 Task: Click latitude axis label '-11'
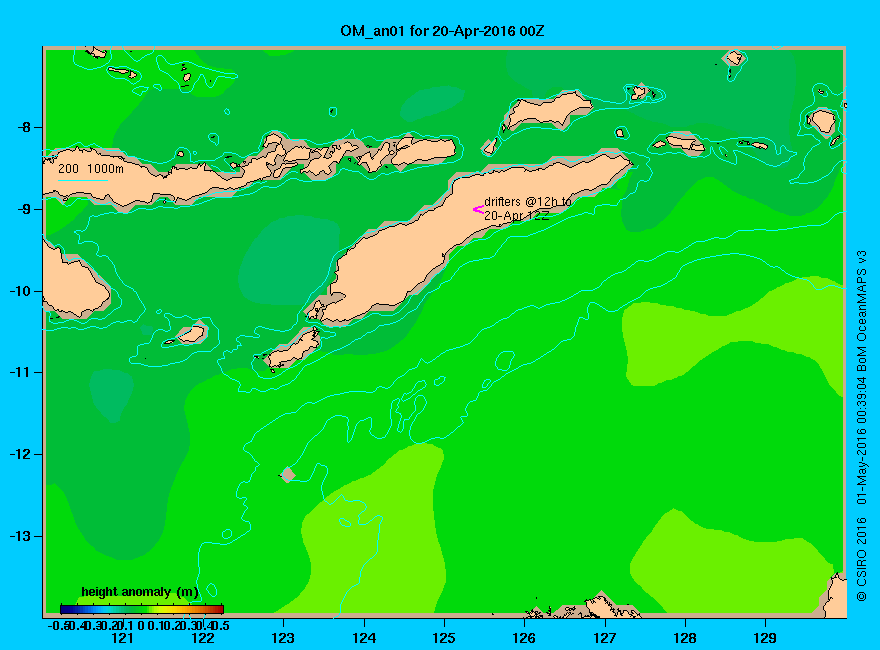20,372
